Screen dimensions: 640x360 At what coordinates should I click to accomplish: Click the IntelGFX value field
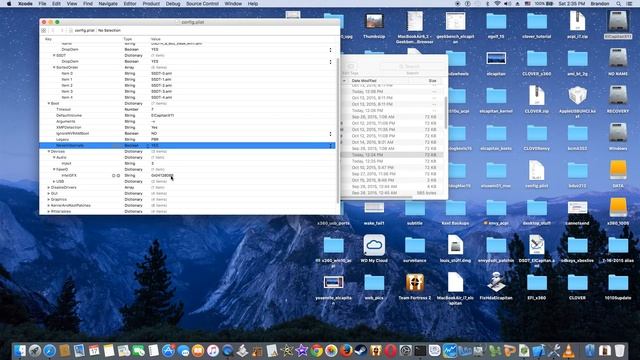pos(162,176)
